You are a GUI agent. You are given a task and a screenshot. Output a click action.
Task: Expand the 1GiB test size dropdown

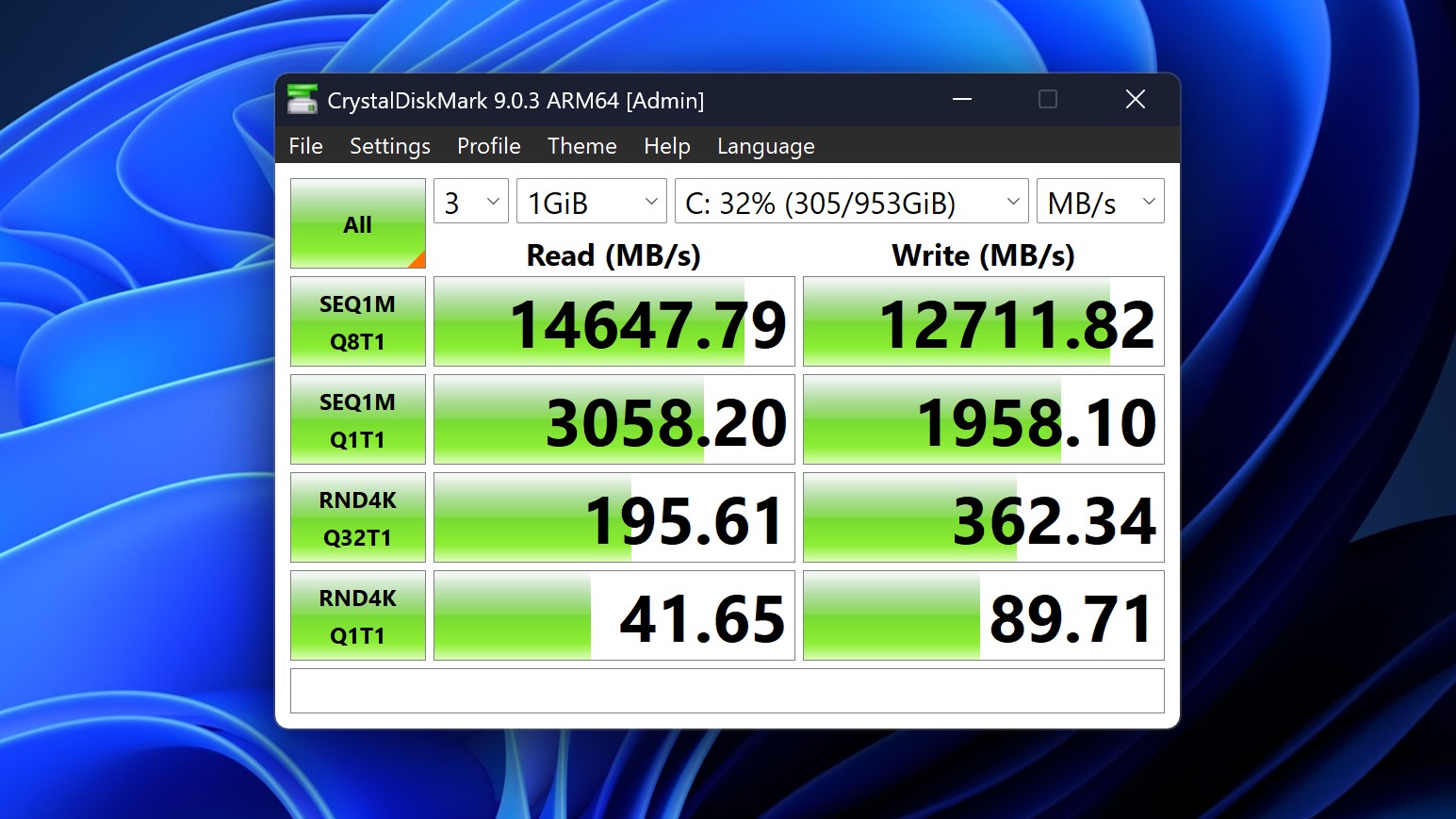pyautogui.click(x=592, y=201)
